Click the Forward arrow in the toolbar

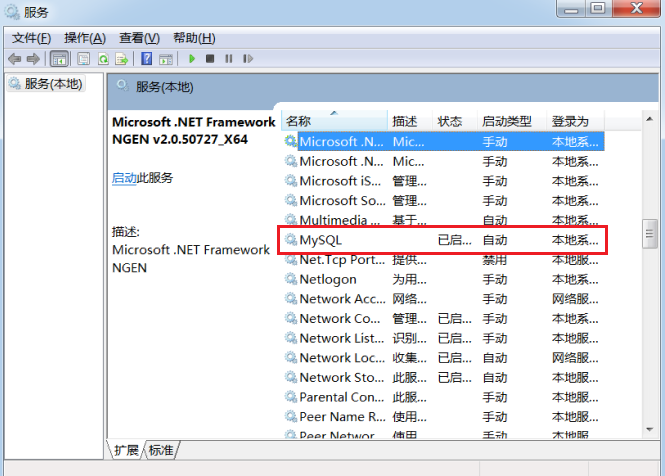(x=33, y=59)
